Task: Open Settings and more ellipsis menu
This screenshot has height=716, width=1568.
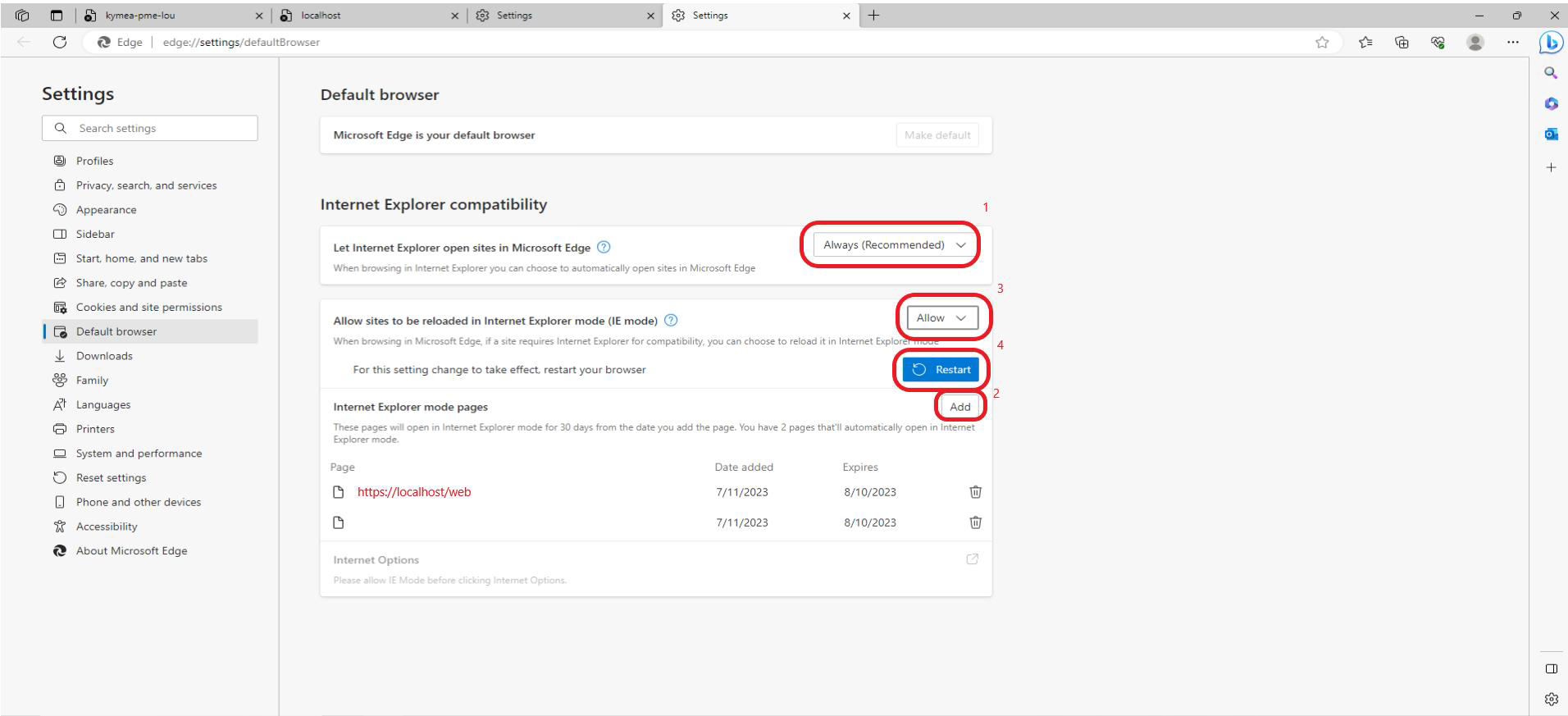Action: pos(1512,42)
